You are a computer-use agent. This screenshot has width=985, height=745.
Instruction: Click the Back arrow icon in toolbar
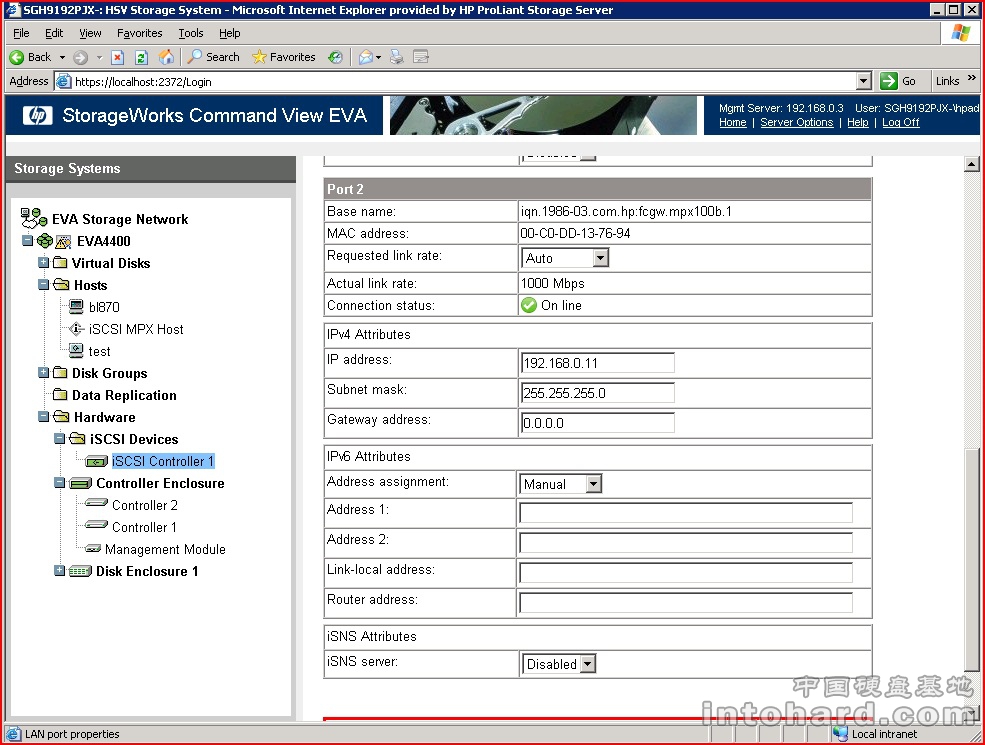pos(17,57)
